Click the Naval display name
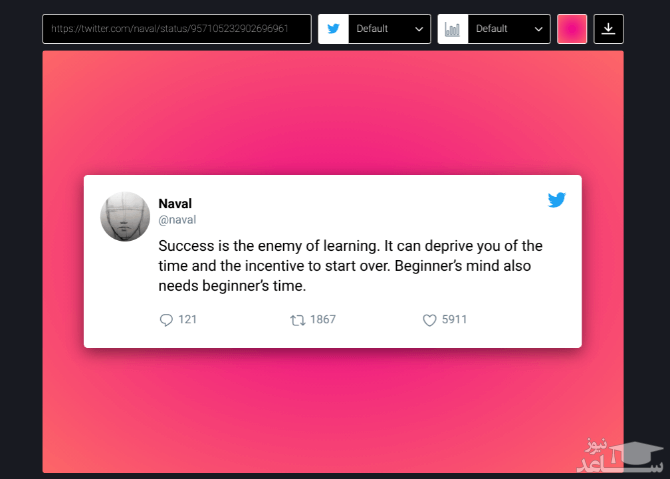Viewport: 670px width, 479px height. (x=175, y=203)
